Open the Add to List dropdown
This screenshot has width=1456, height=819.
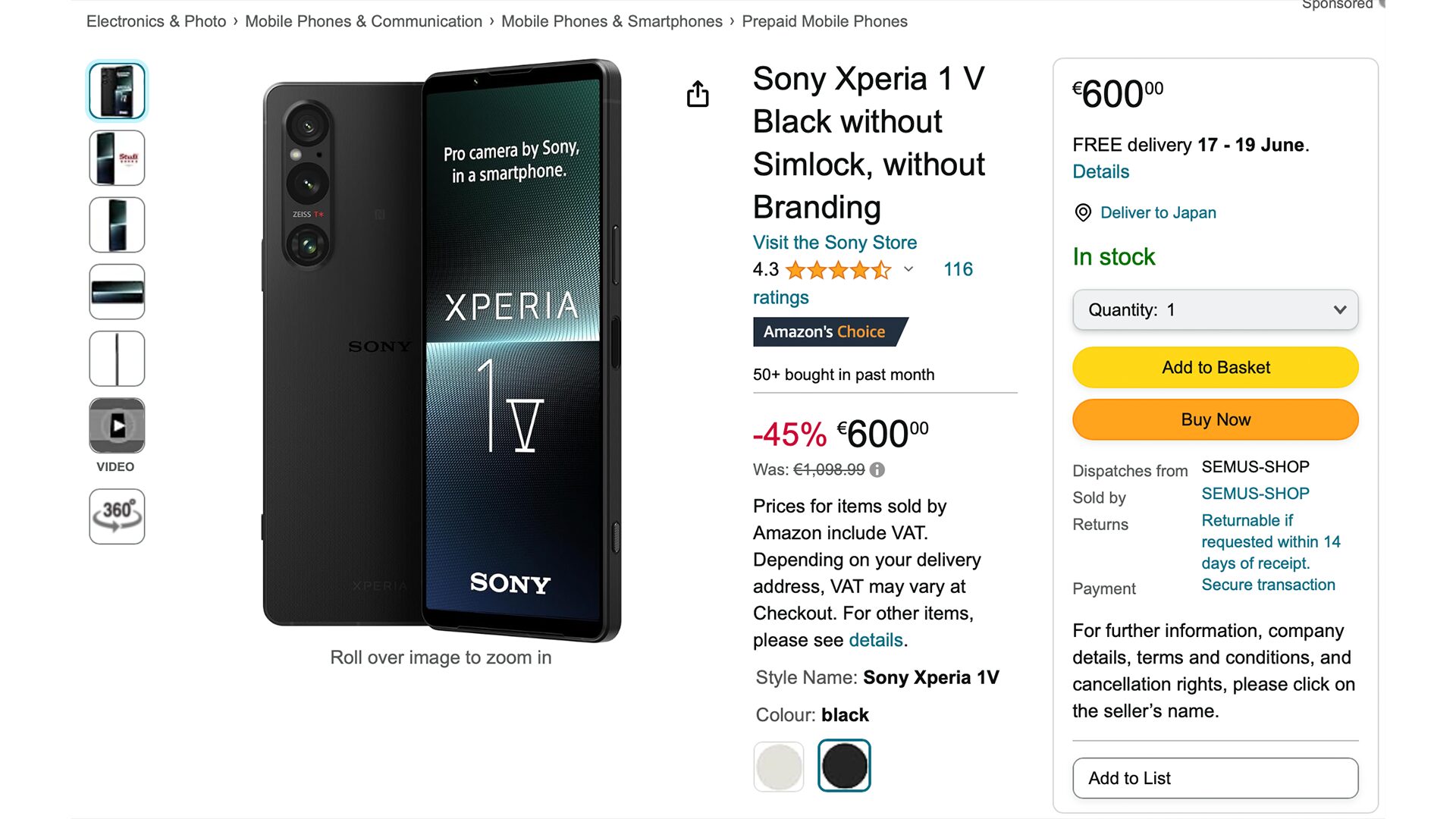[x=1215, y=778]
